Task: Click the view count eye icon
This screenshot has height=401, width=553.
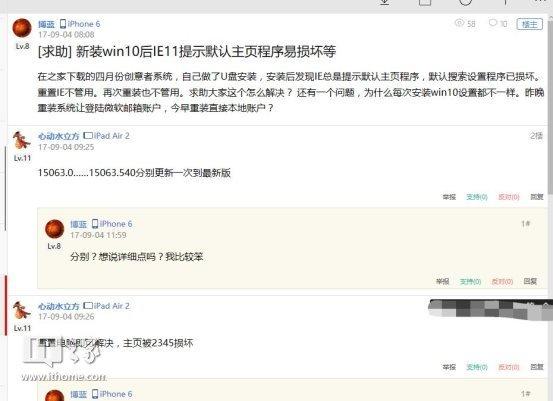Action: (x=459, y=23)
